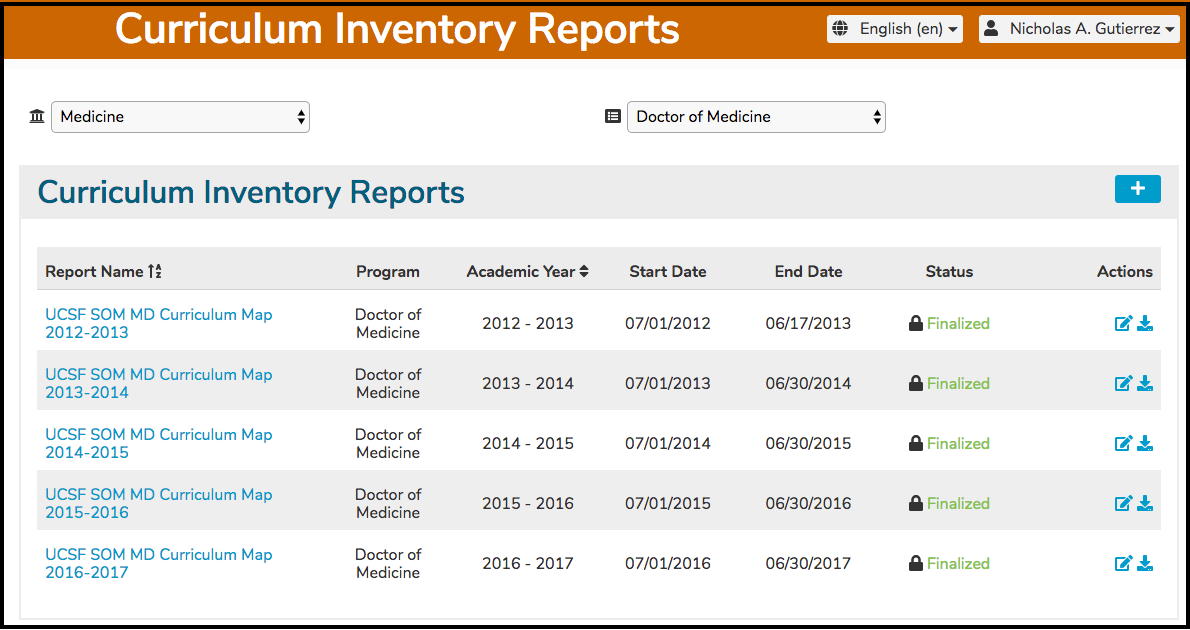Click the lock icon in 2016-2017 row

pyautogui.click(x=916, y=564)
